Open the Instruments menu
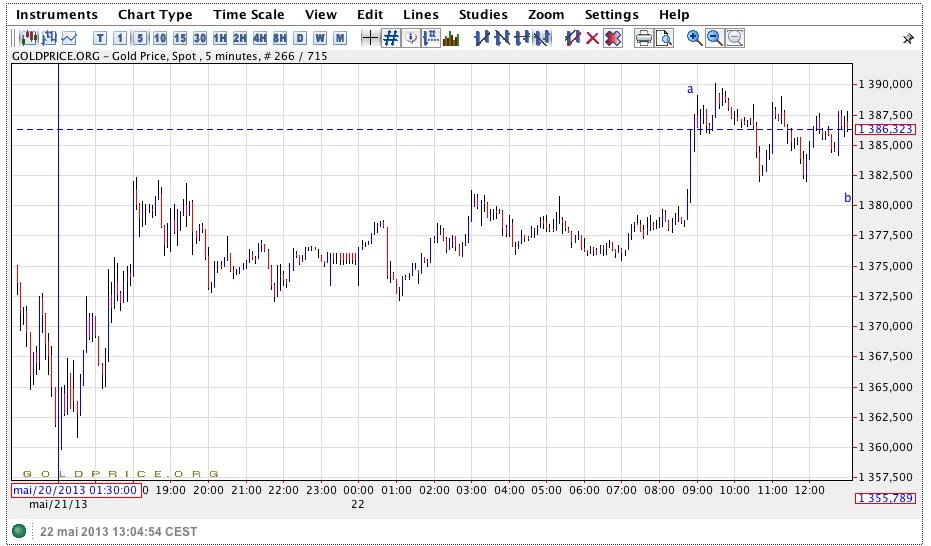The image size is (931, 546). tap(57, 14)
